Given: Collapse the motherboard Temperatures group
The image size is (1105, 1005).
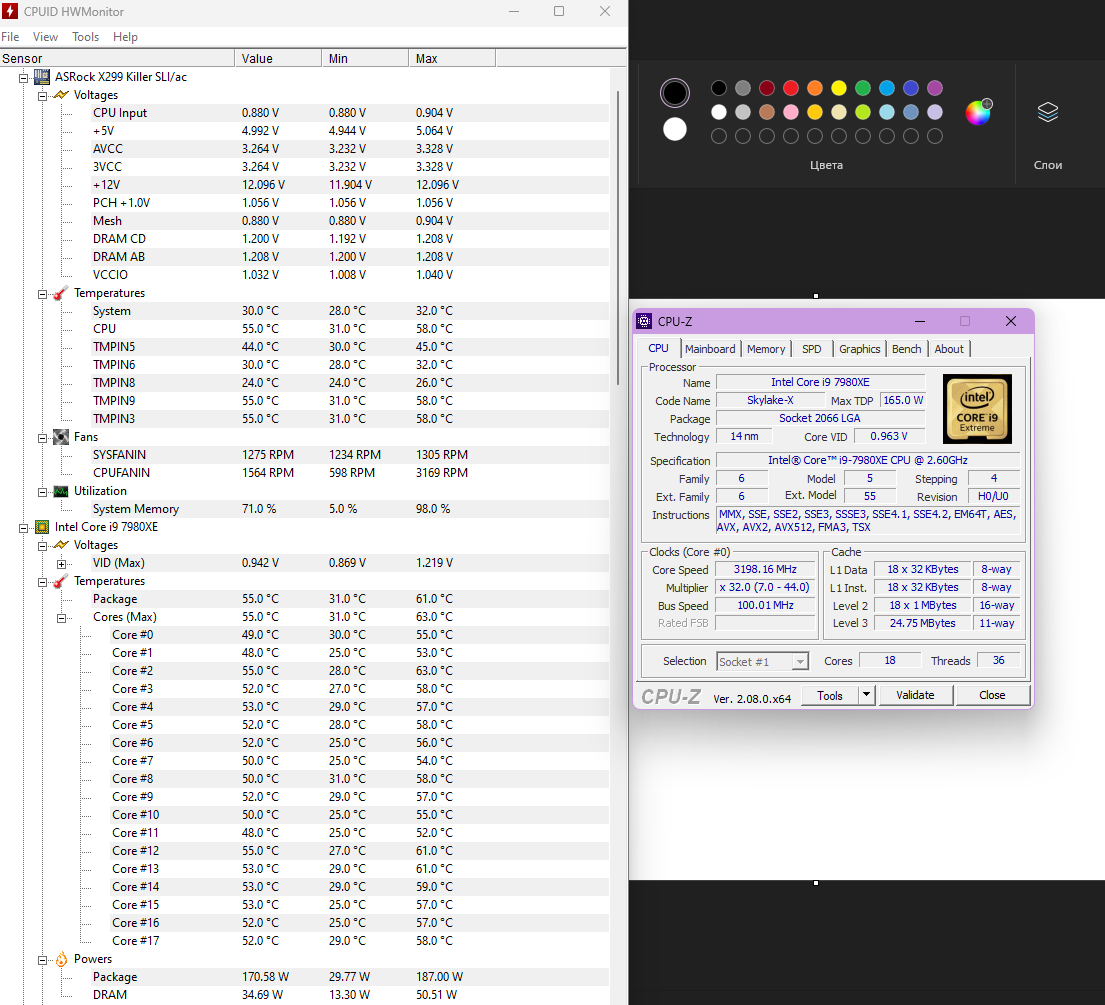Looking at the screenshot, I should [42, 294].
